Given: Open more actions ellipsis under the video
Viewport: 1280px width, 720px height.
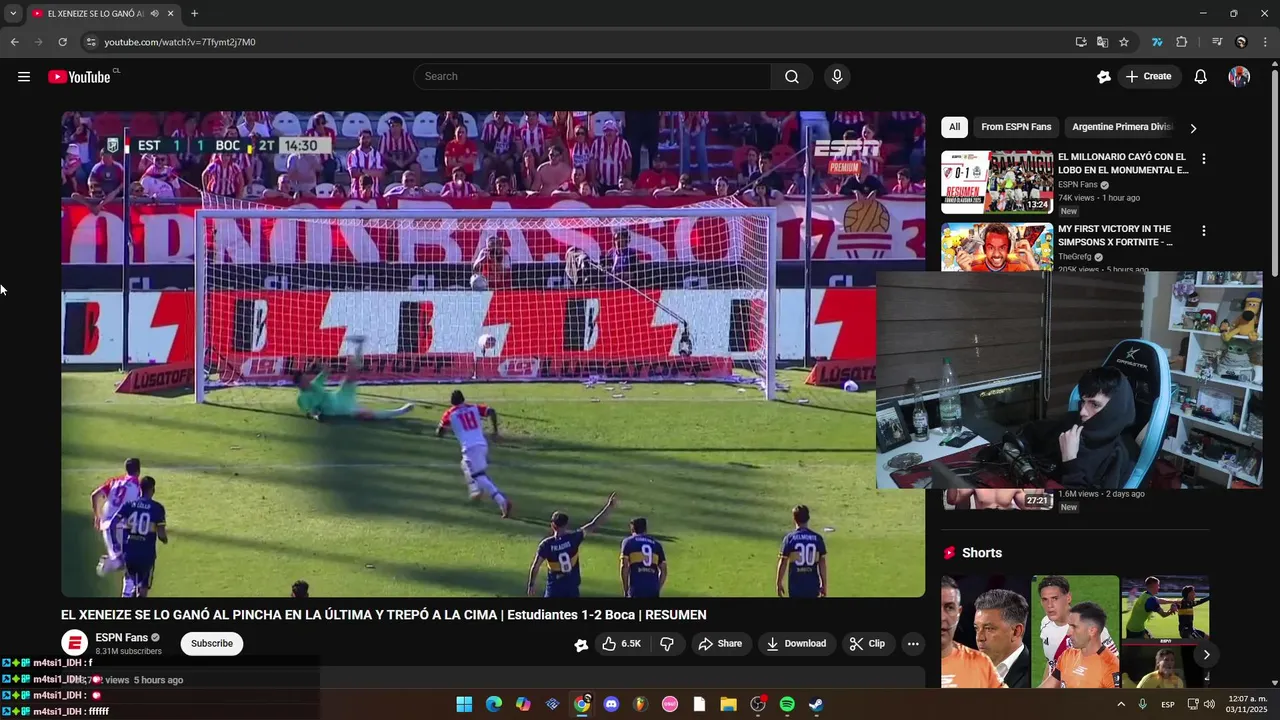Looking at the screenshot, I should [x=913, y=644].
